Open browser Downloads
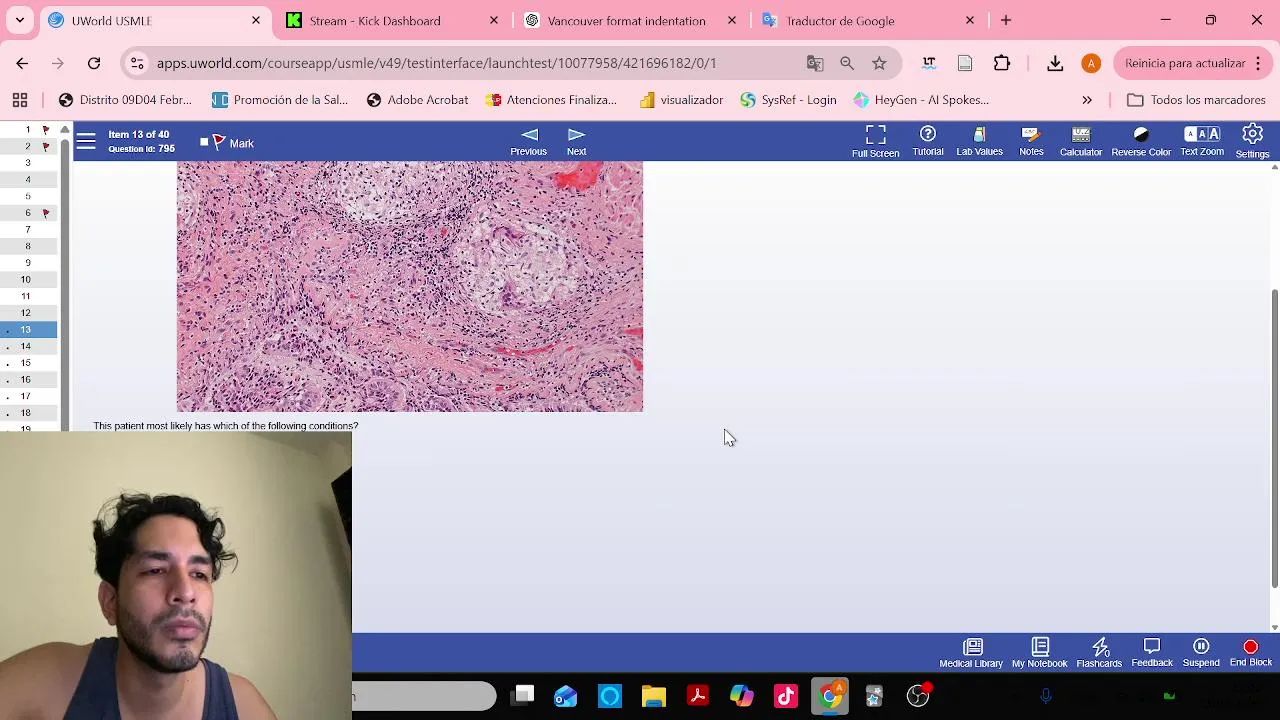This screenshot has height=720, width=1280. coord(1055,63)
